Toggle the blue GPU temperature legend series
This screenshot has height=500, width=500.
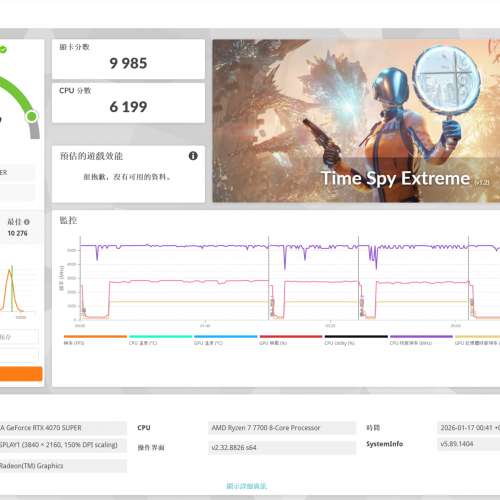pos(226,340)
